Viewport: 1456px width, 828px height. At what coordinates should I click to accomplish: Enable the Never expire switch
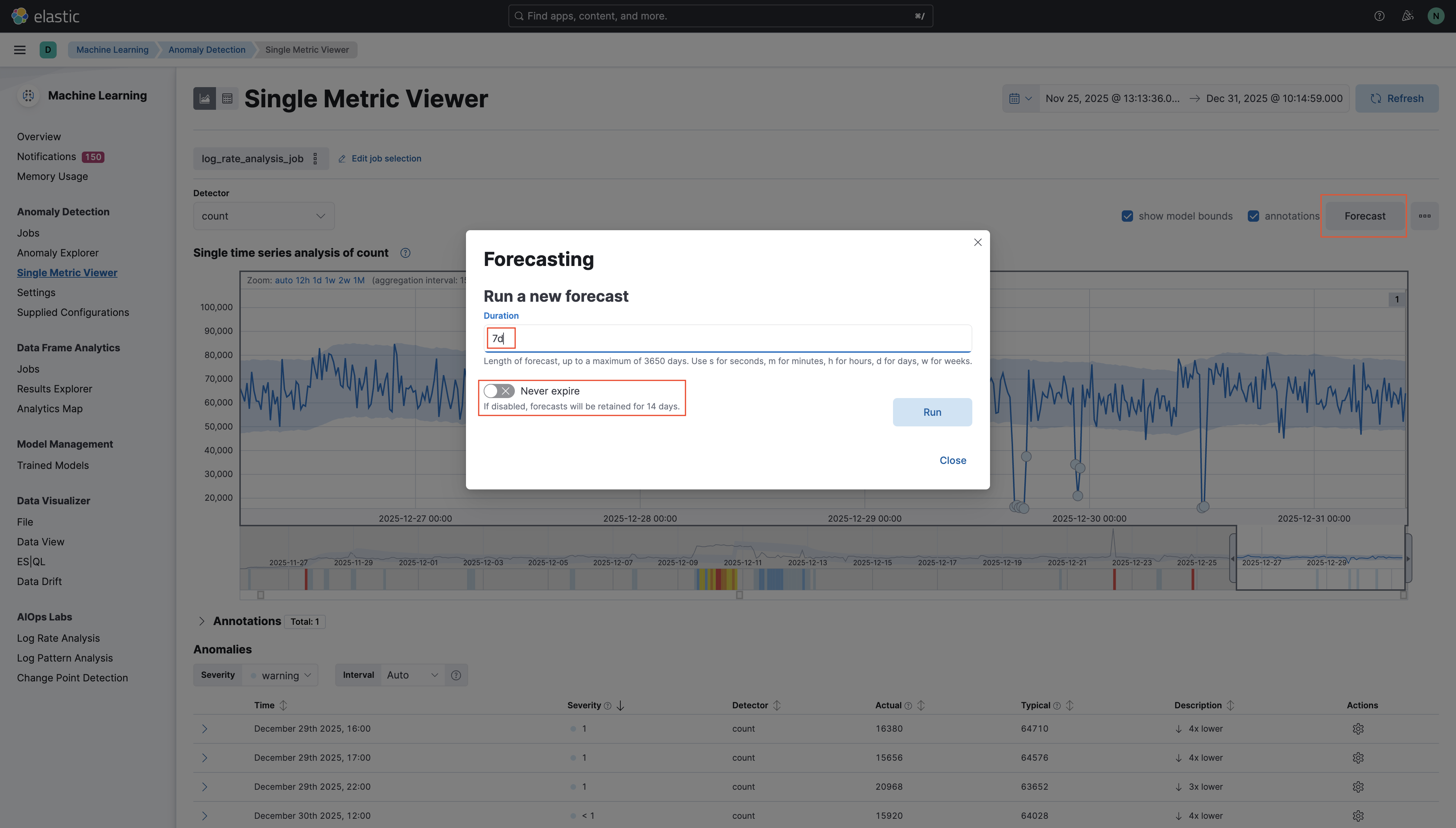pos(499,391)
